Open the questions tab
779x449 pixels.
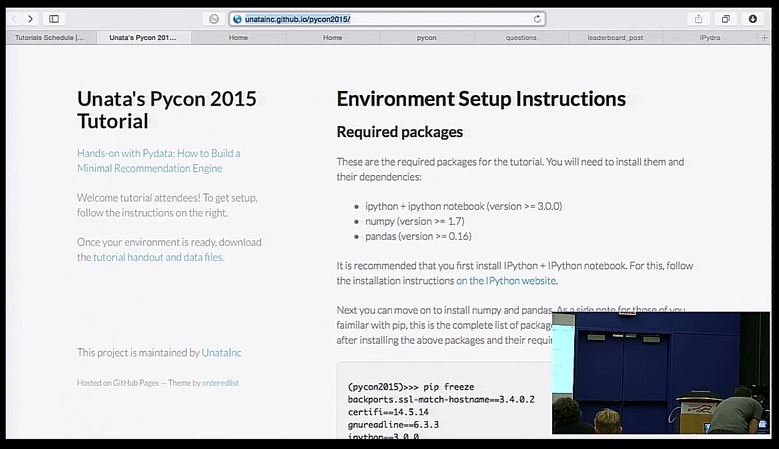tap(521, 37)
